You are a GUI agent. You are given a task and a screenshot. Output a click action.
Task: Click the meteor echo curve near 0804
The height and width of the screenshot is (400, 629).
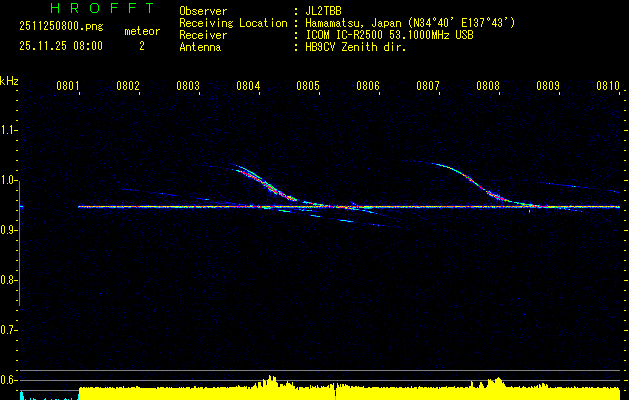pos(265,183)
